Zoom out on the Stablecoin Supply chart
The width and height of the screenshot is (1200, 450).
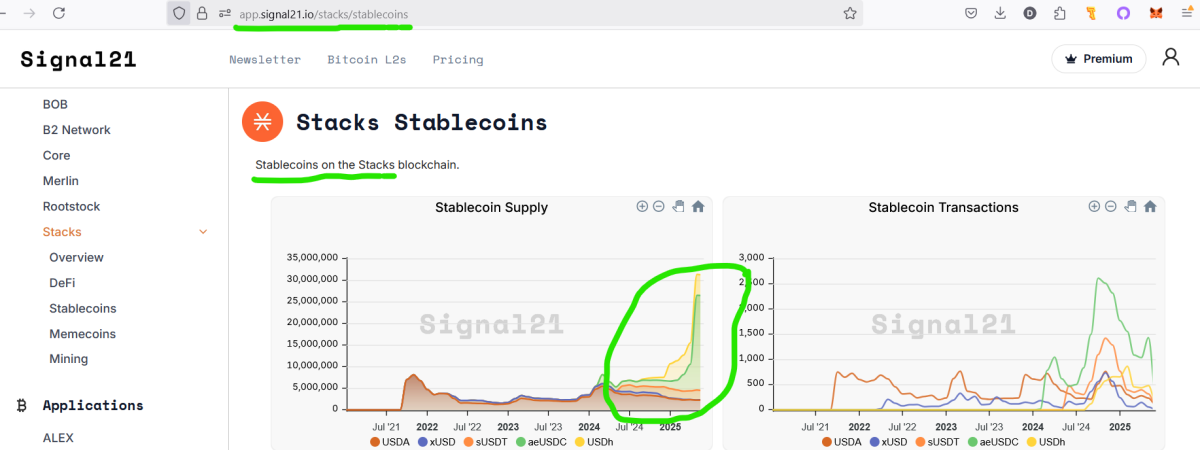coord(659,206)
